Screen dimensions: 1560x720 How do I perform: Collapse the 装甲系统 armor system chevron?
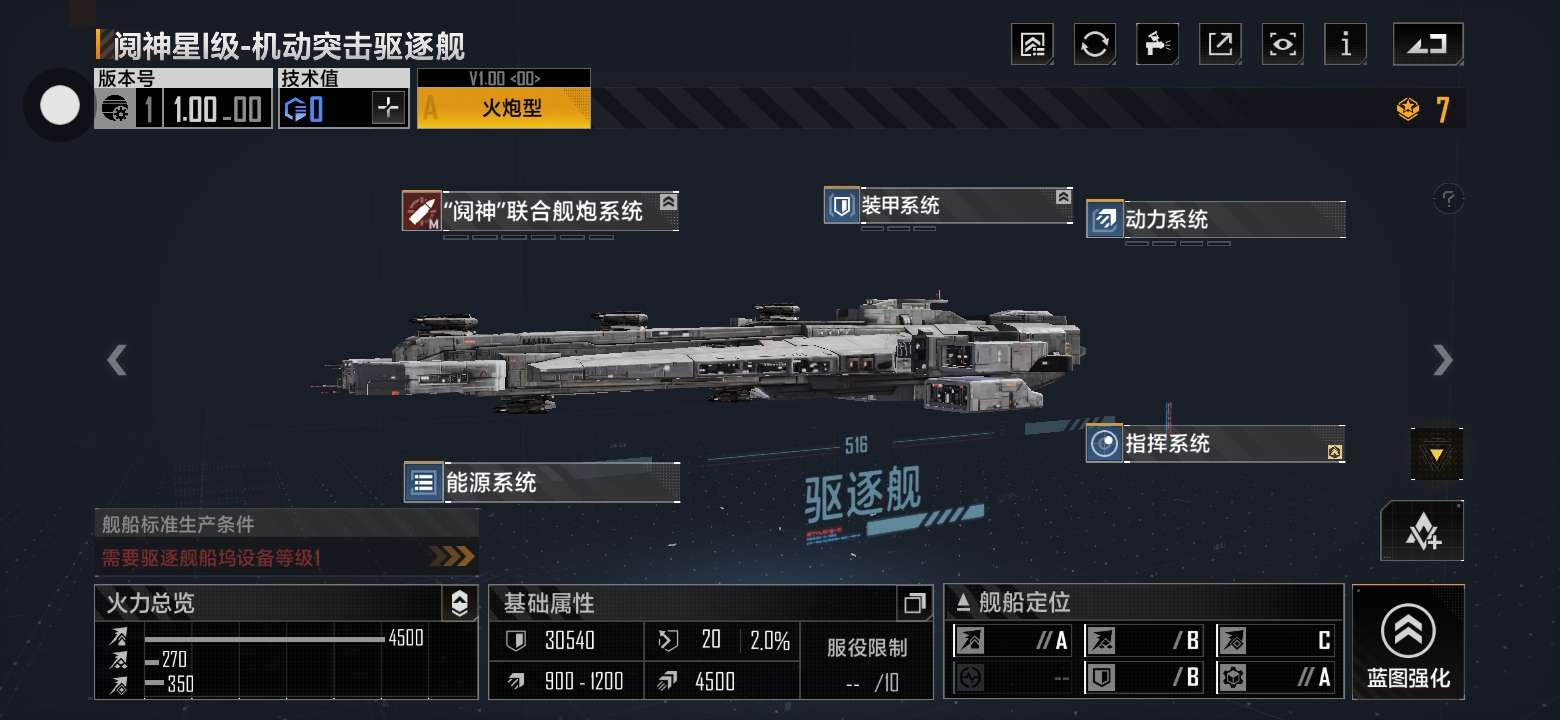pyautogui.click(x=1063, y=198)
